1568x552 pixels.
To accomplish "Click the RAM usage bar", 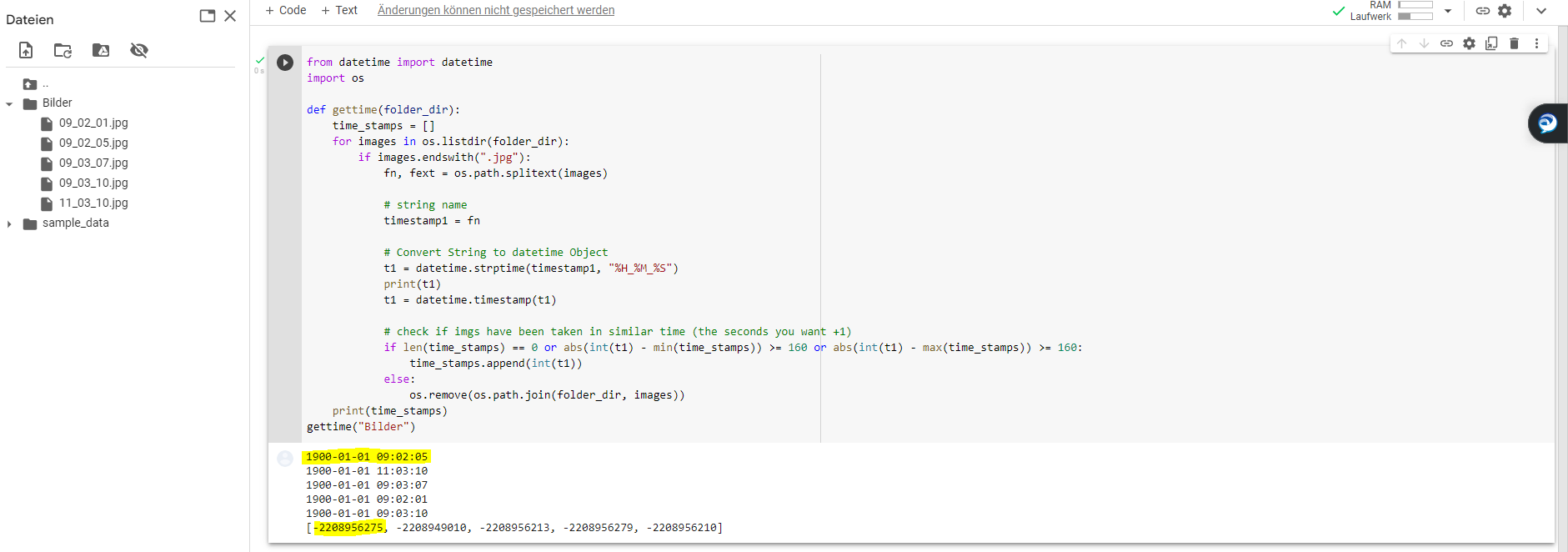I will tap(1415, 5).
